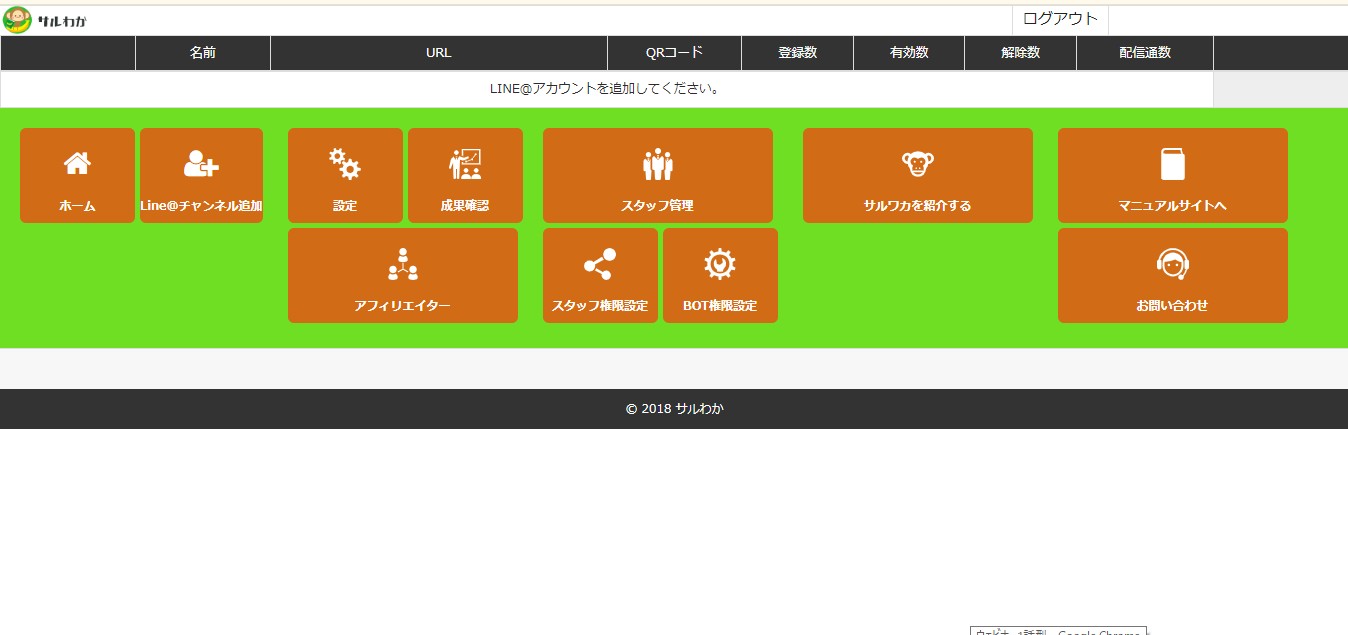
Task: Click the QRコード column header
Action: tap(675, 53)
